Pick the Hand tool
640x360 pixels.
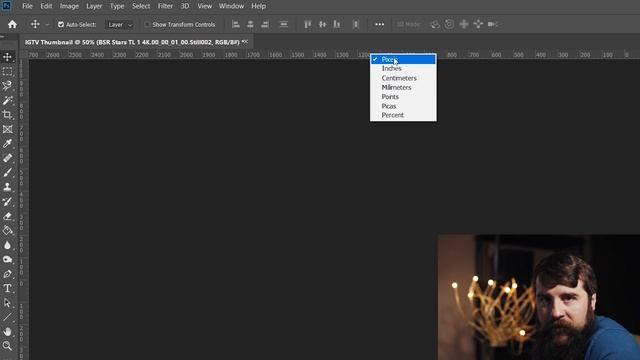click(x=7, y=331)
